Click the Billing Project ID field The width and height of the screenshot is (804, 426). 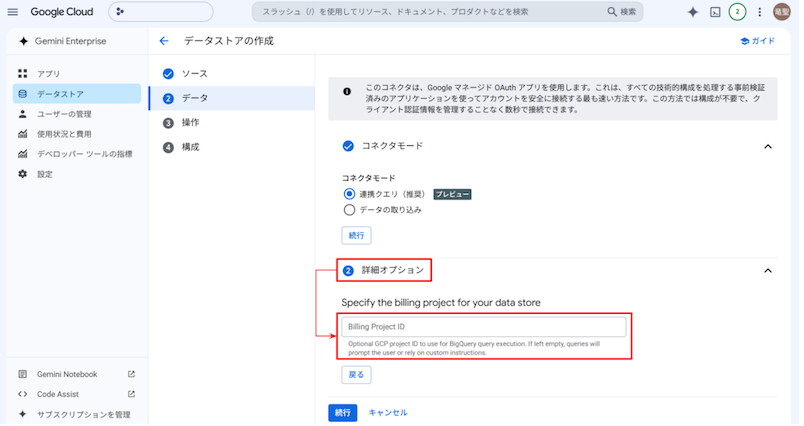pos(484,327)
